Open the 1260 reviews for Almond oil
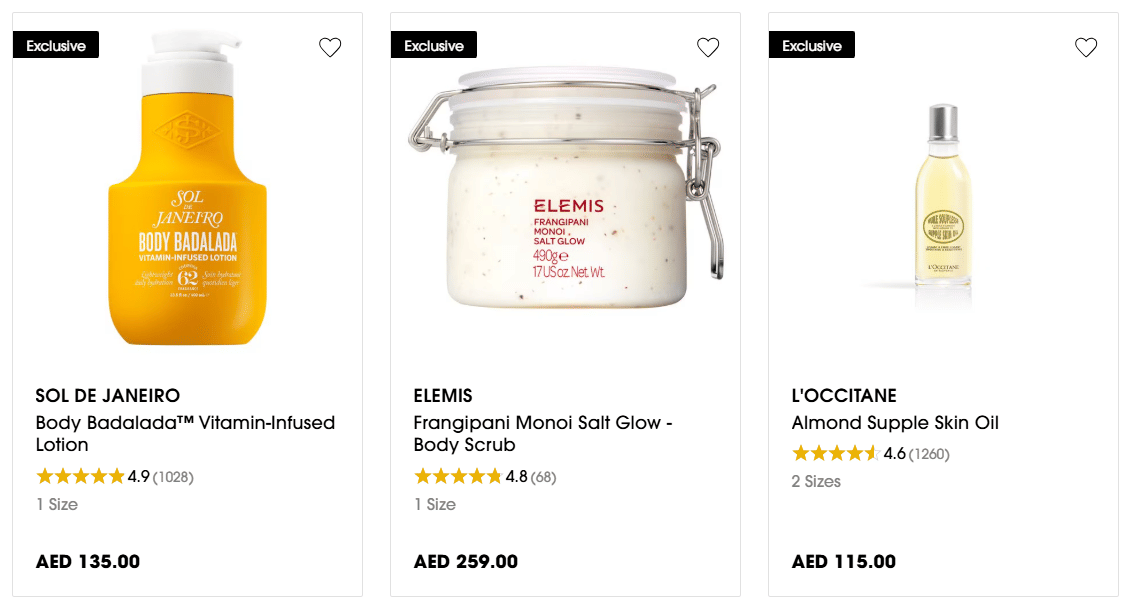Screen dimensions: 1132x611 (x=929, y=454)
